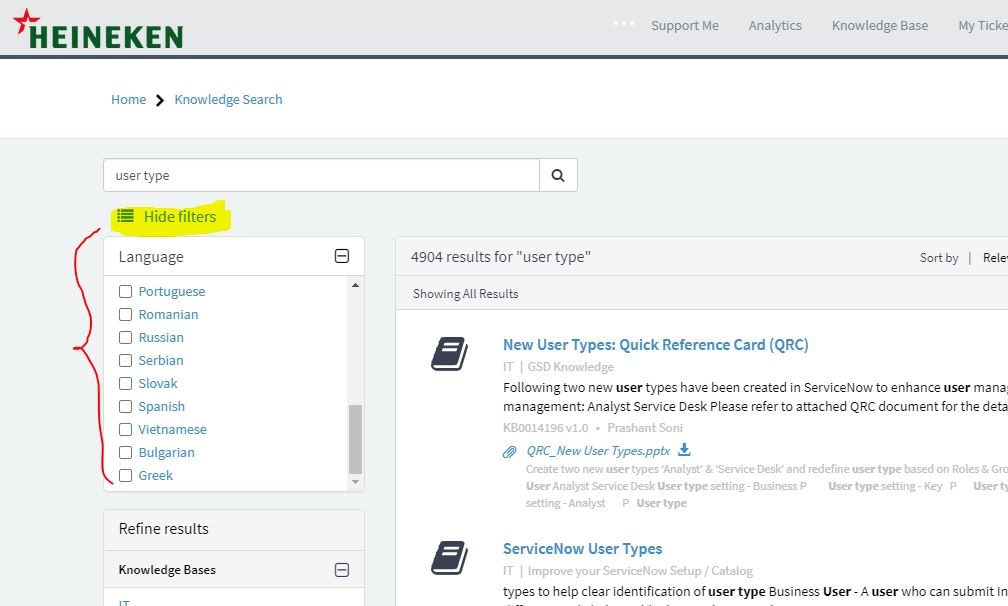The image size is (1008, 606).
Task: Click the Greek language label
Action: 156,476
